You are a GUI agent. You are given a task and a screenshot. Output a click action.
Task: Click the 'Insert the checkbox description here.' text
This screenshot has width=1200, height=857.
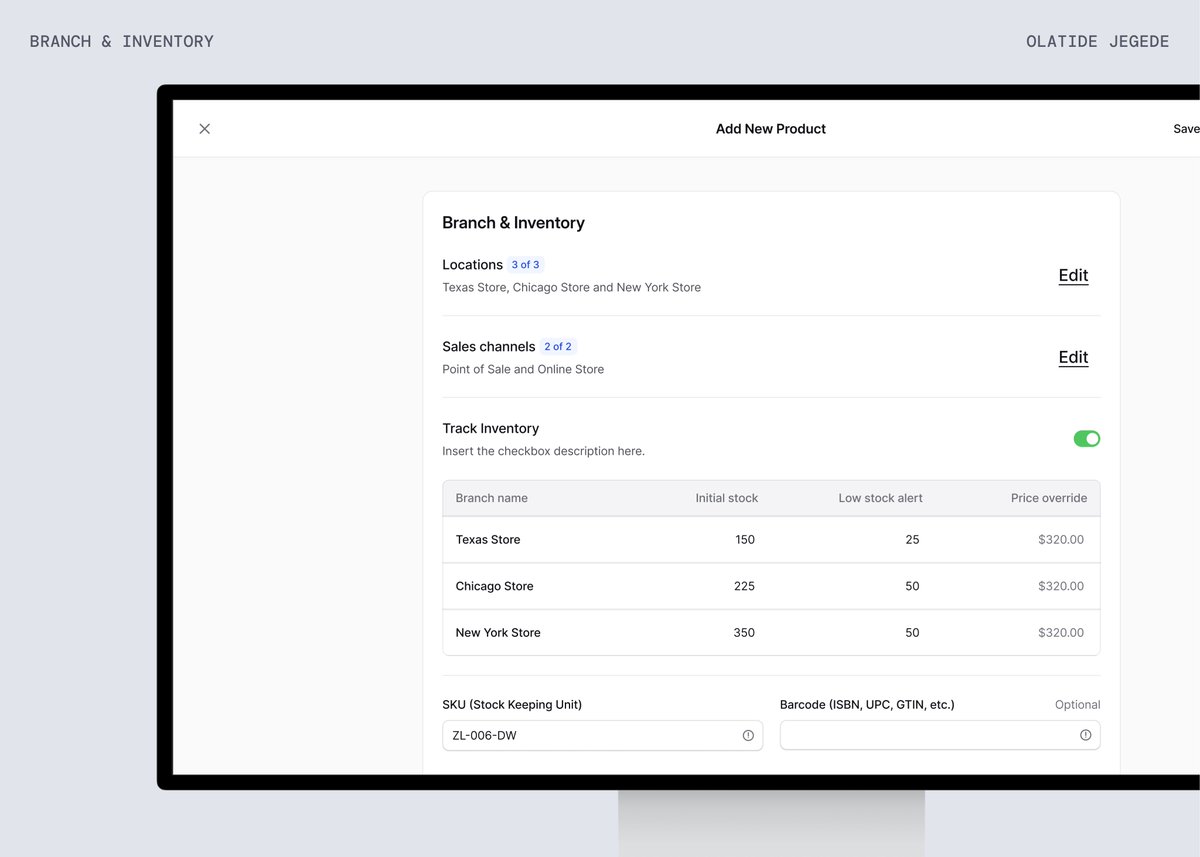pyautogui.click(x=543, y=452)
